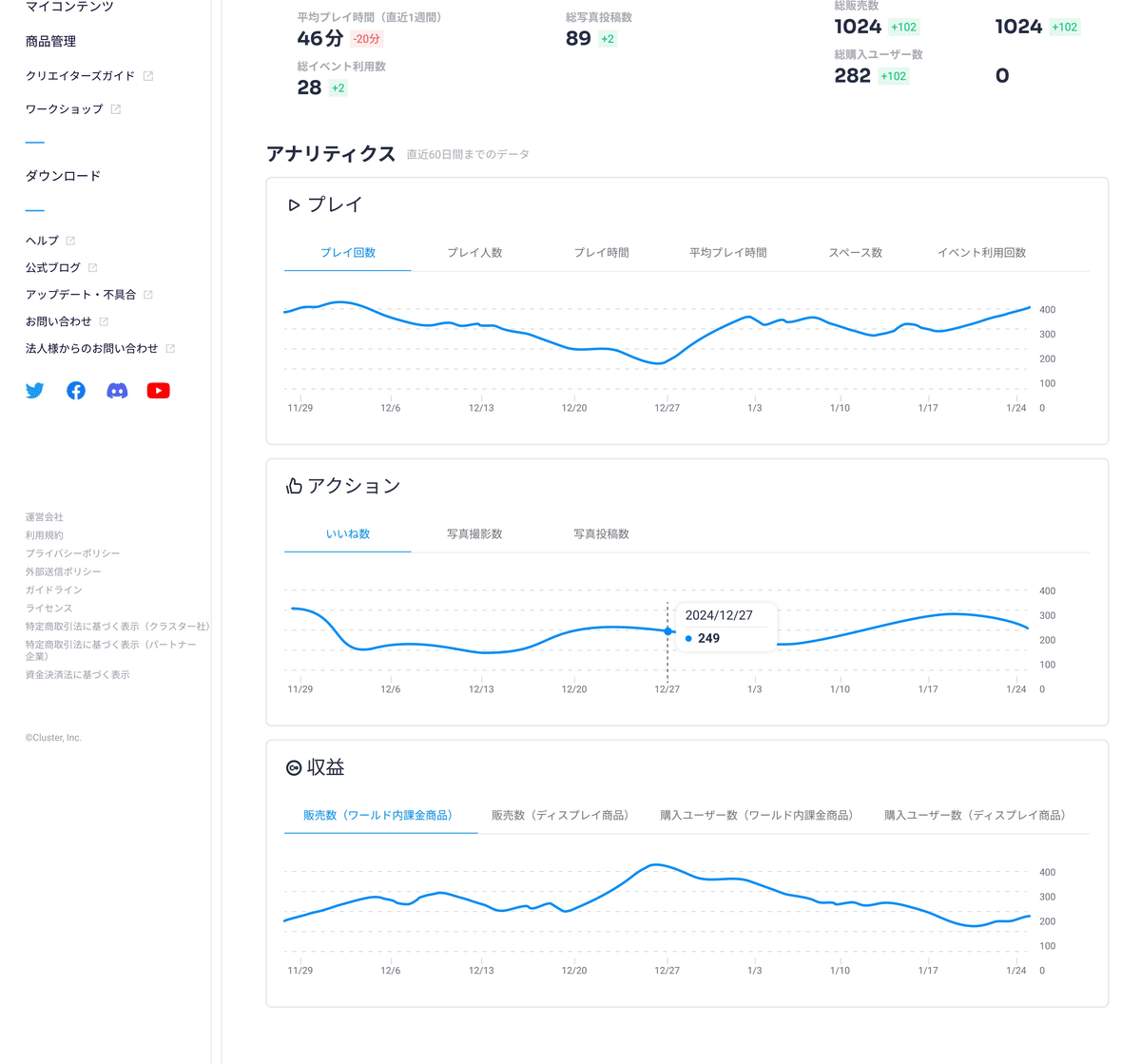Click the -20分 badge beside 46分

[367, 39]
